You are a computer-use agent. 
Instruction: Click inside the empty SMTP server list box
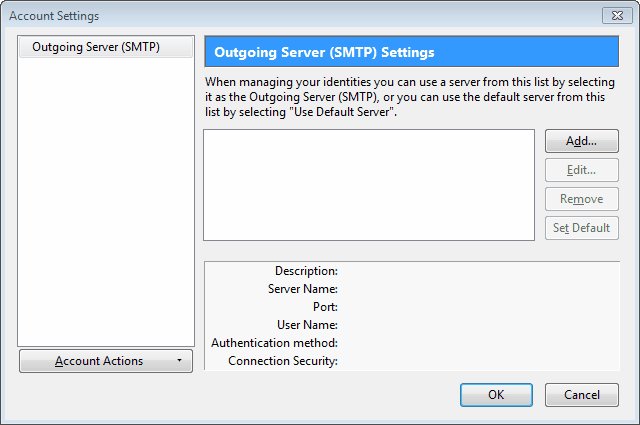tap(369, 185)
